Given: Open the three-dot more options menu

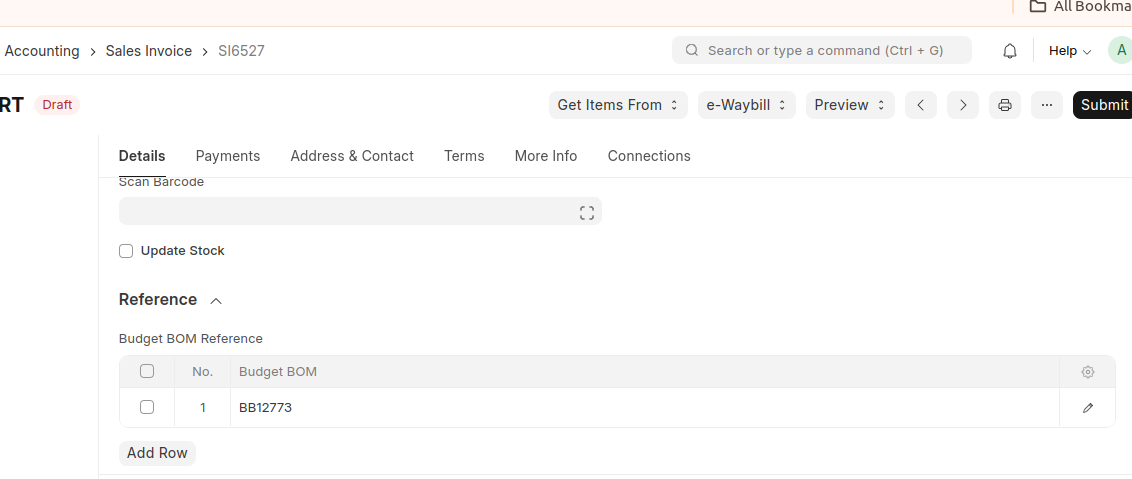Looking at the screenshot, I should click(x=1047, y=105).
